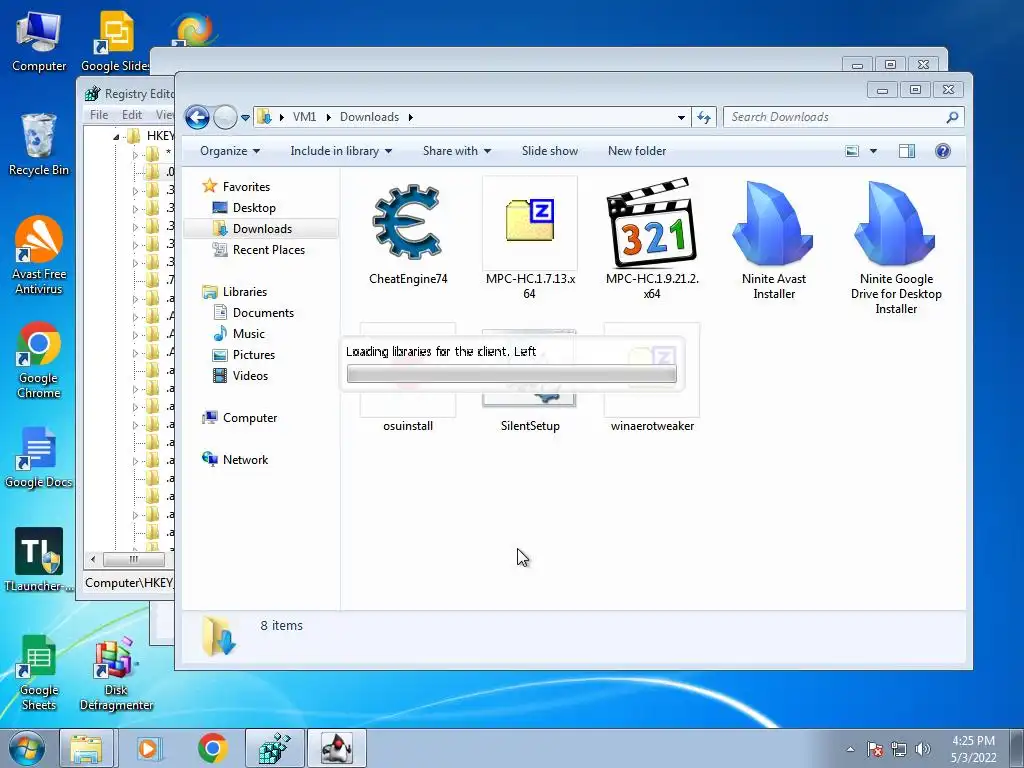The width and height of the screenshot is (1024, 768).
Task: Select the SilentSetup file label
Action: (530, 426)
